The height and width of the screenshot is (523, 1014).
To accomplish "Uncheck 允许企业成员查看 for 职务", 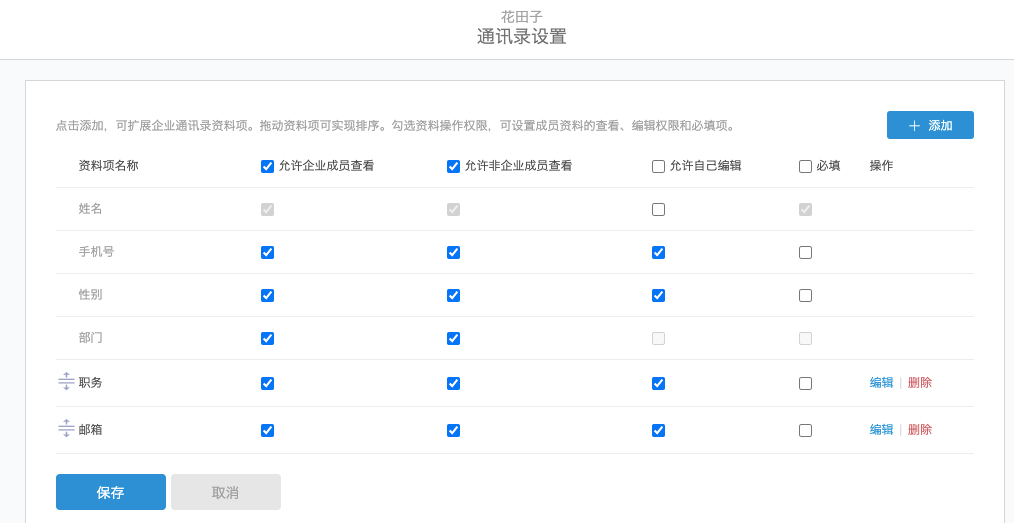I will point(267,383).
